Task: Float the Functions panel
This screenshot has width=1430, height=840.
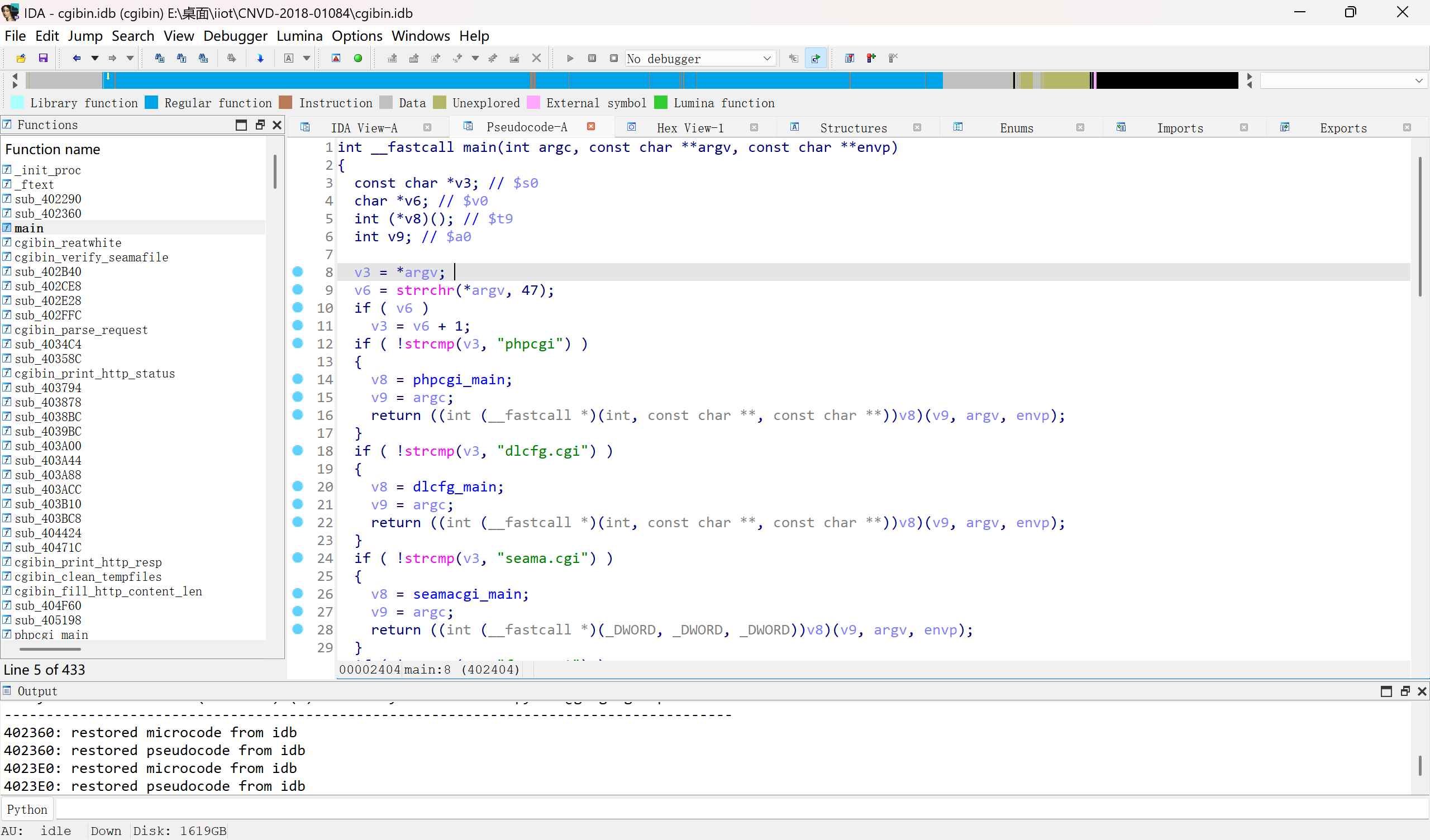Action: pyautogui.click(x=260, y=125)
